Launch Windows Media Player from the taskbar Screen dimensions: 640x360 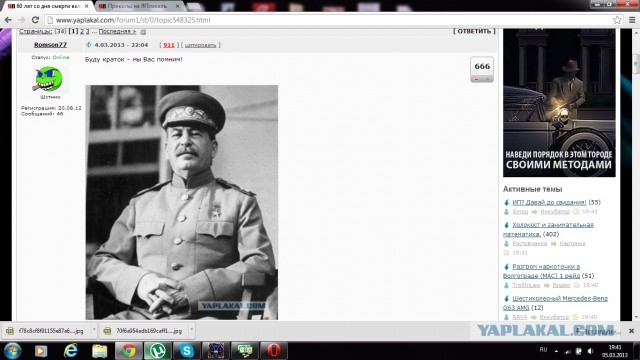pos(41,351)
